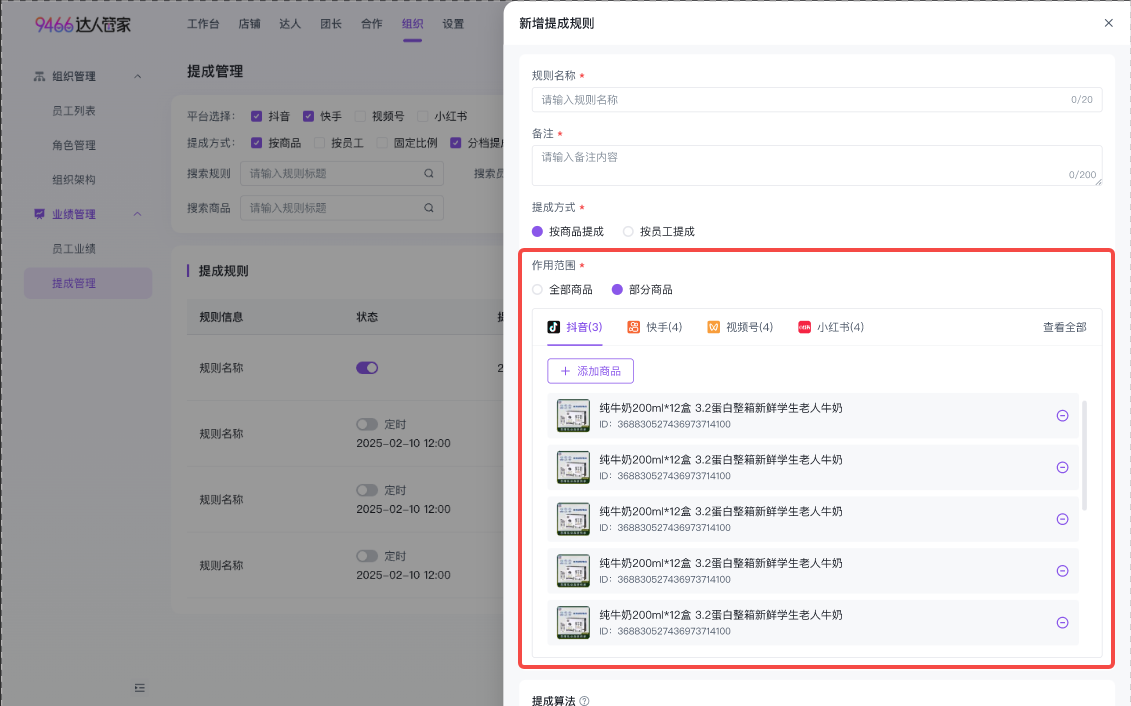Open the 工作台 top menu
1131x706 pixels.
(203, 24)
